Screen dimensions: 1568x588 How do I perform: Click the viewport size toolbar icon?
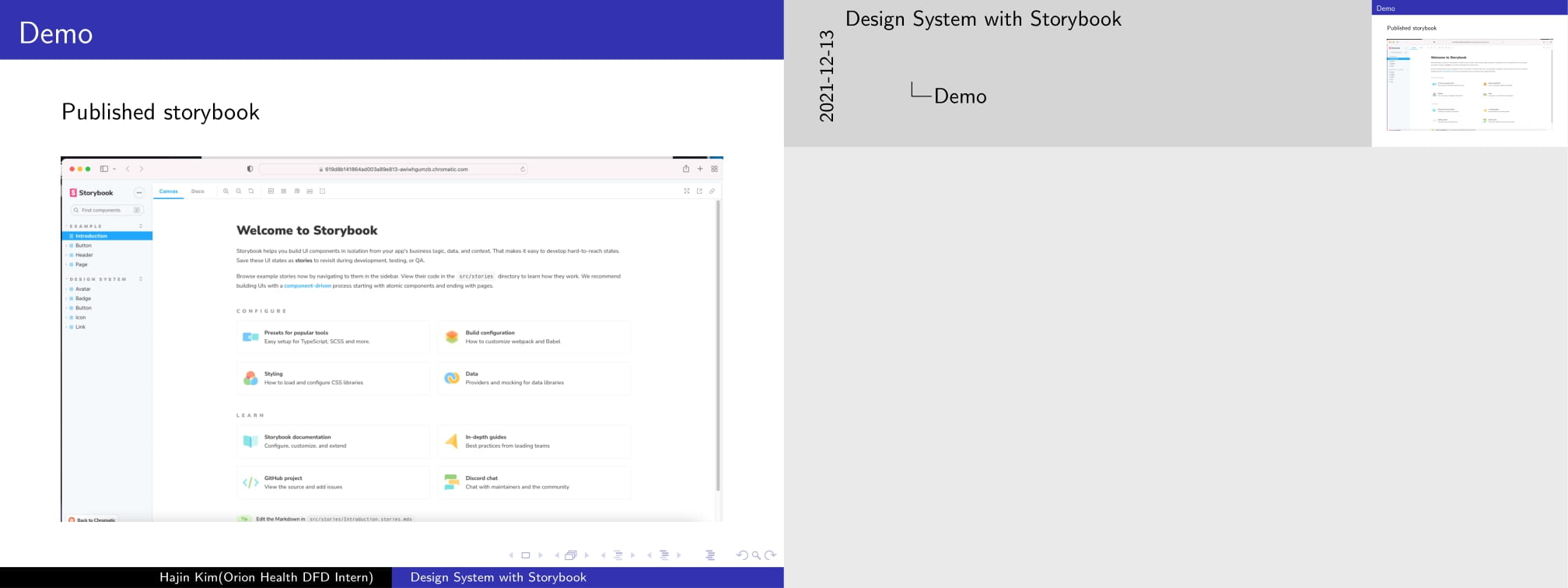pyautogui.click(x=297, y=191)
